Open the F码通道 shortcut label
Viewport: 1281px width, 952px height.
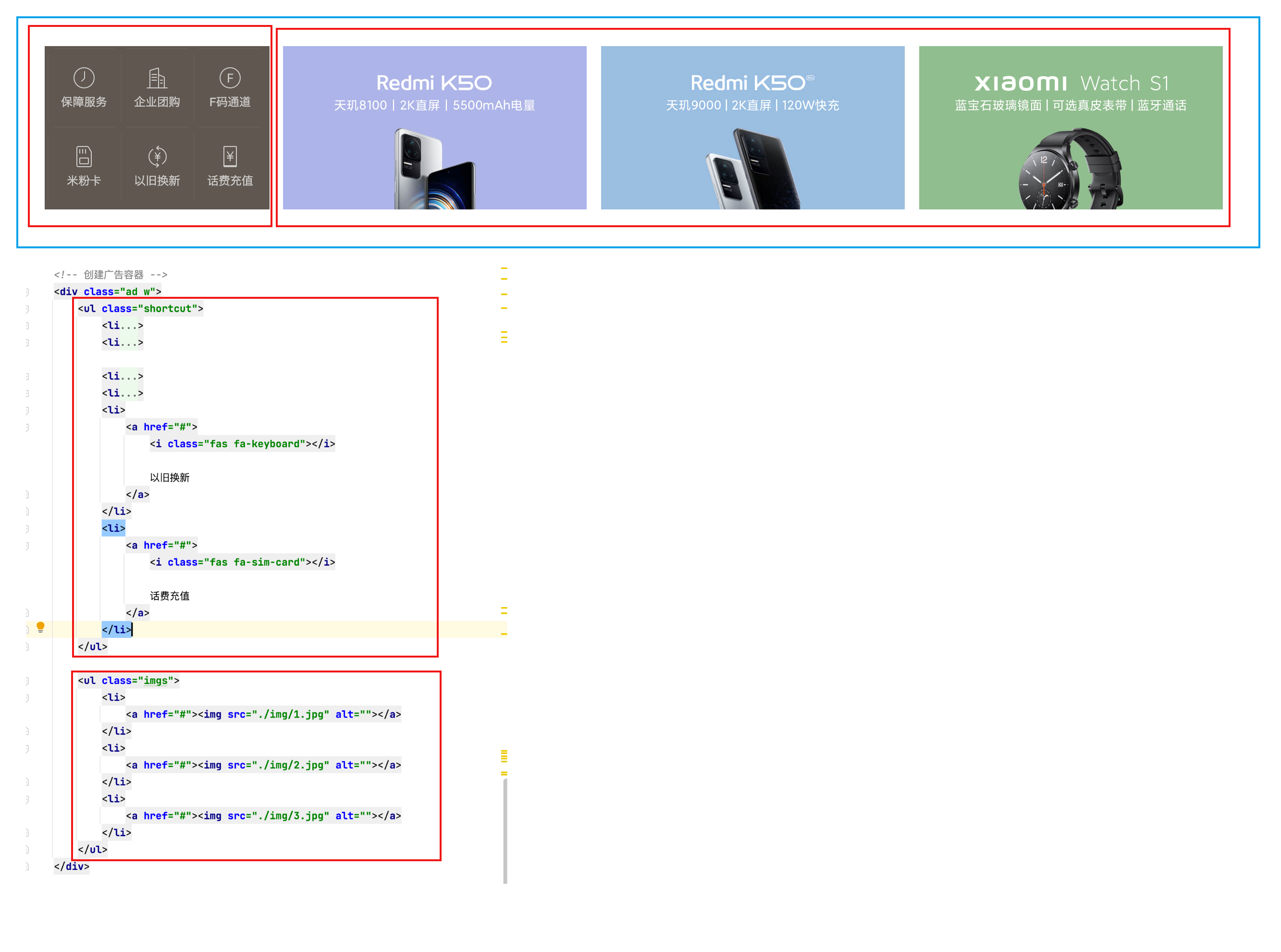tap(230, 102)
